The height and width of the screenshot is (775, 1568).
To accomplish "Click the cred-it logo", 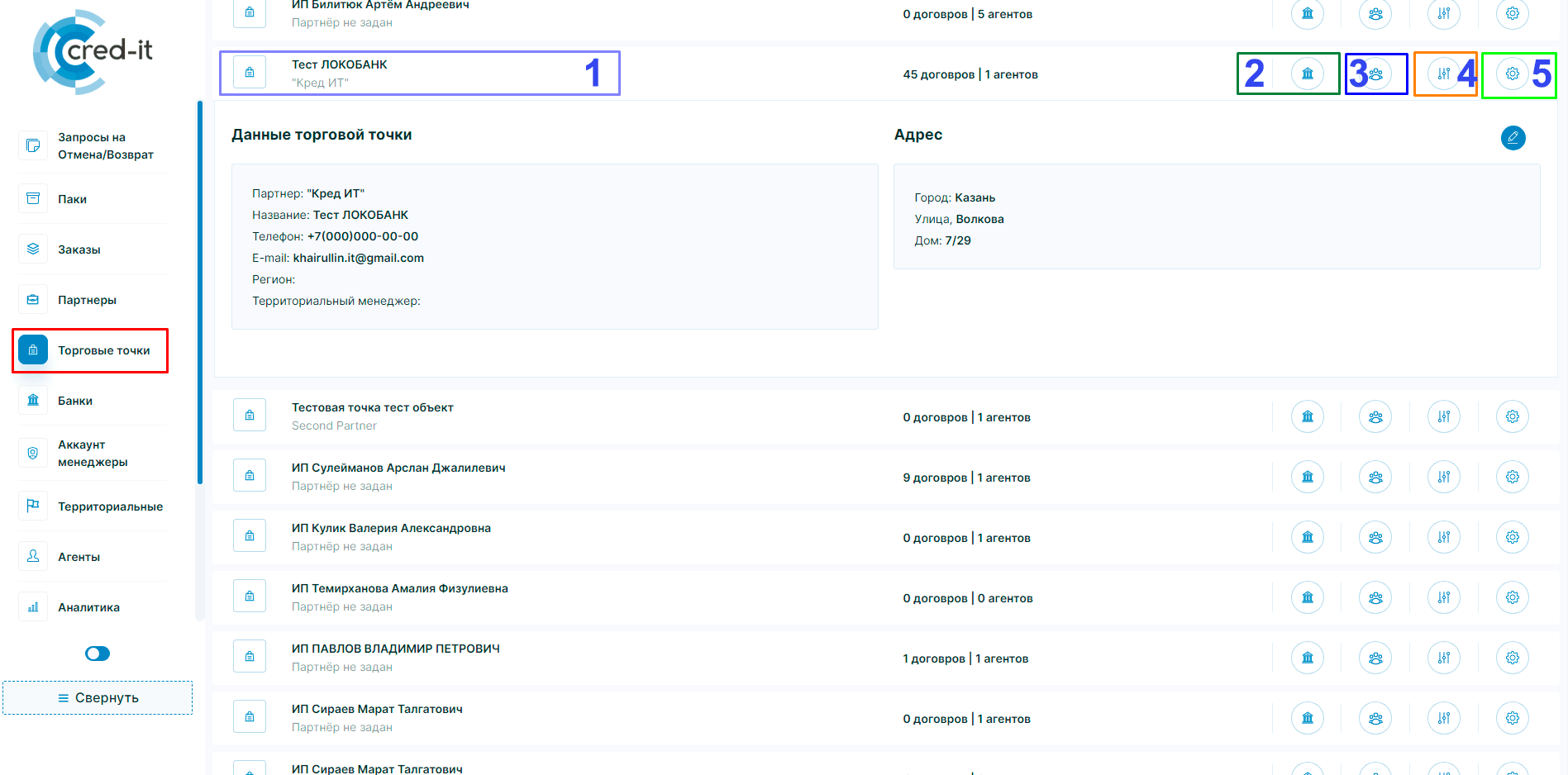I will 93,51.
